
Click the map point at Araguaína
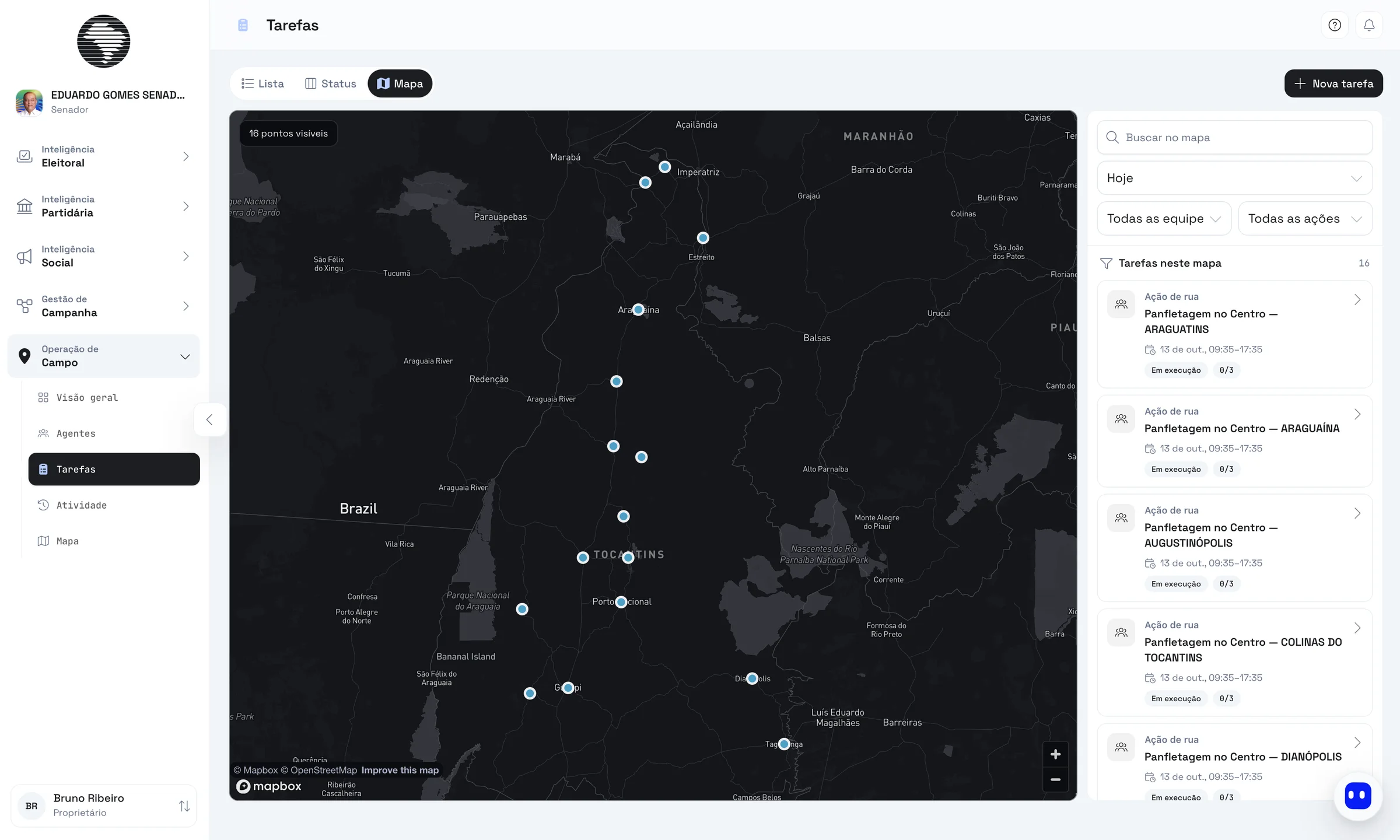(638, 310)
